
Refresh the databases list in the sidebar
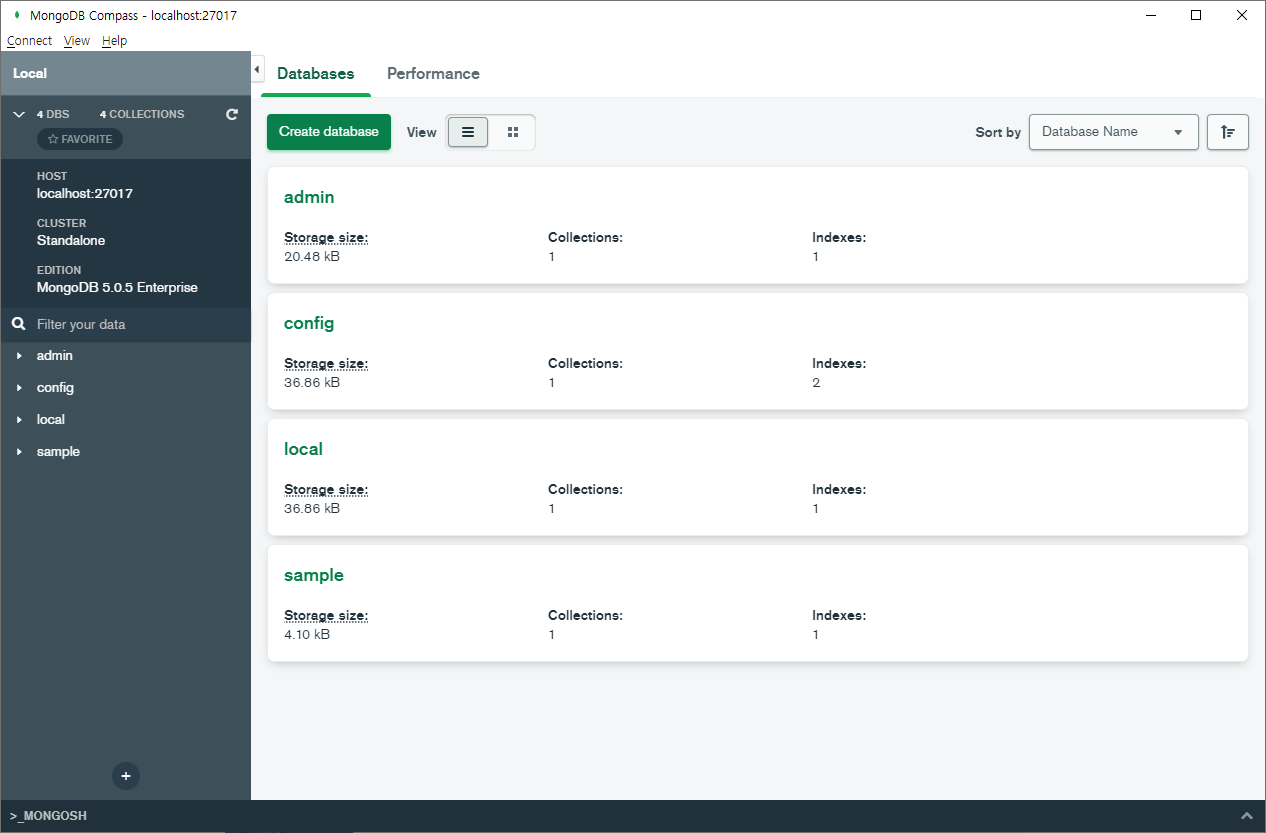pos(232,114)
